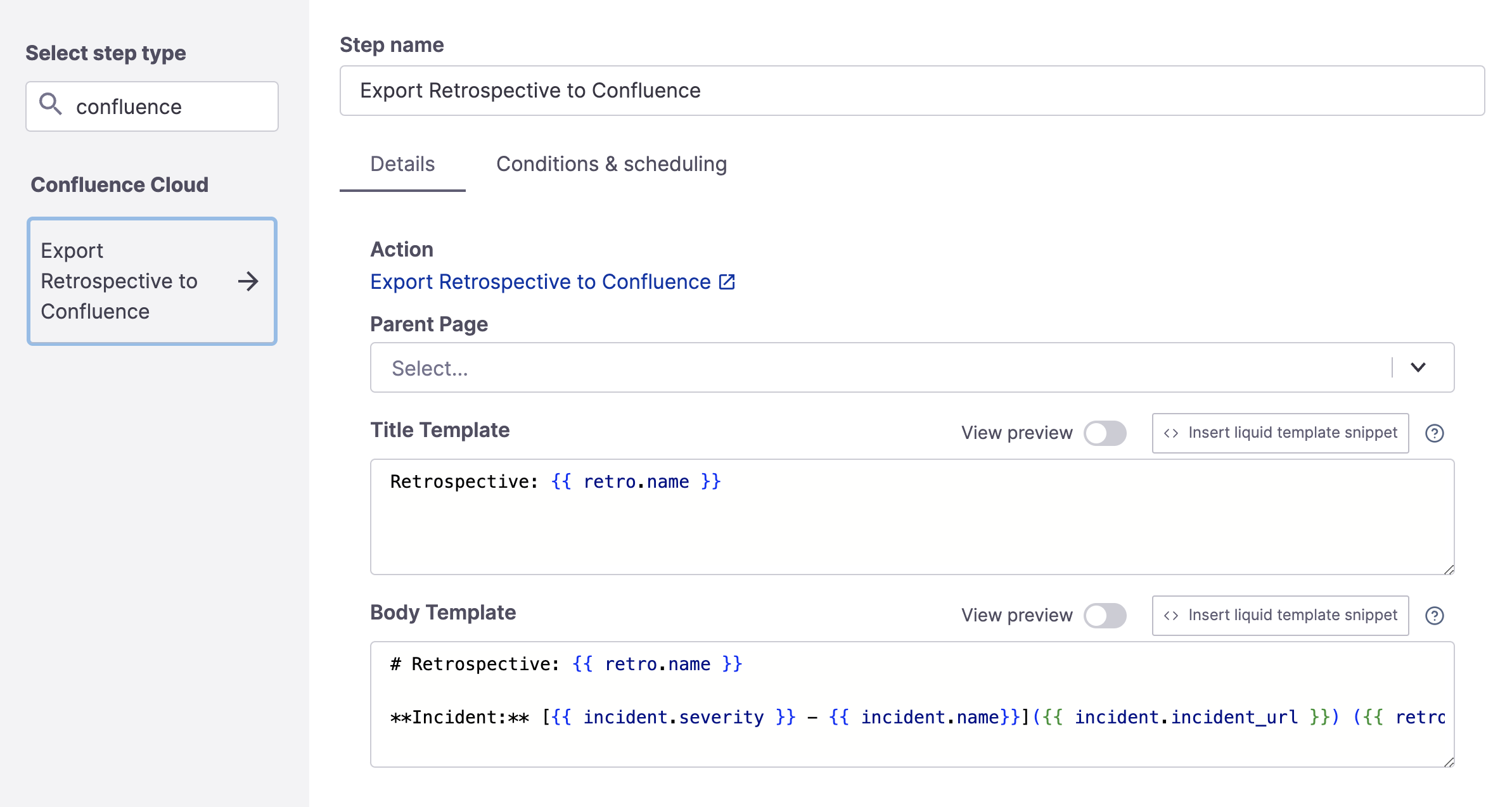
Task: Click inside the Body Template text area
Action: pos(912,704)
